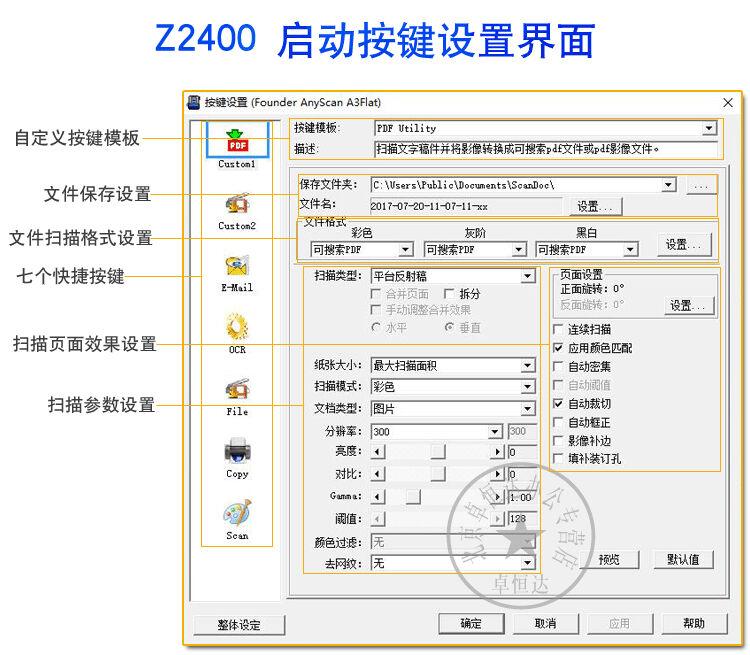Click the 亮度 slider left arrow

coord(378,452)
